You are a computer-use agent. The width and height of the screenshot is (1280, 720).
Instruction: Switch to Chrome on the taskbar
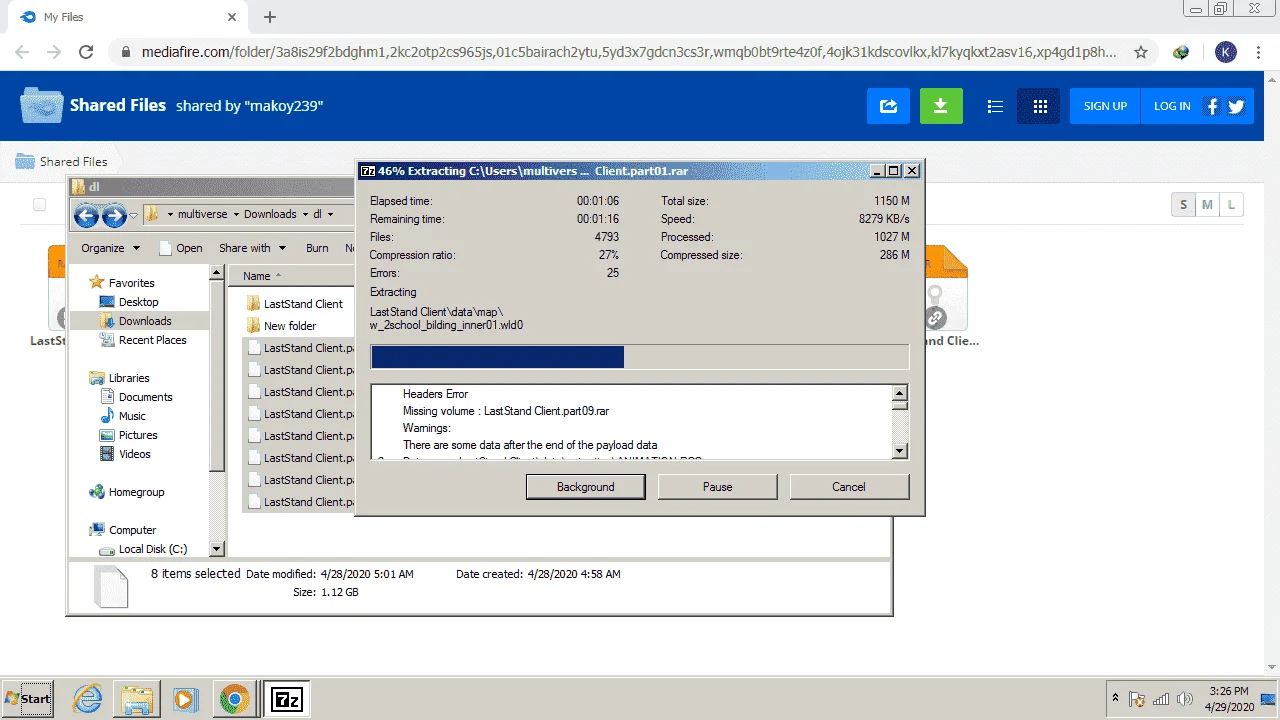(234, 699)
